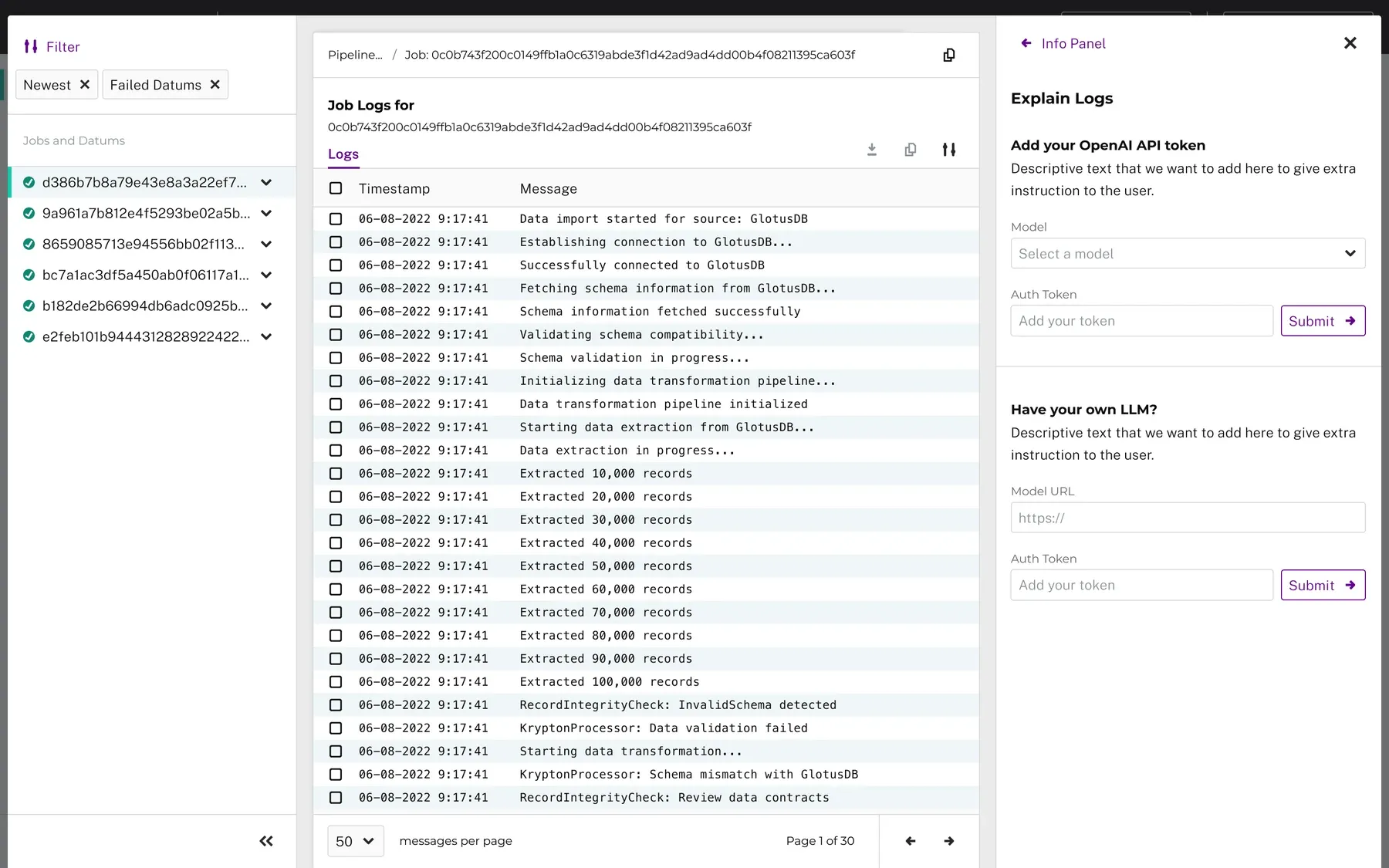Open messages per page dropdown

[x=356, y=841]
